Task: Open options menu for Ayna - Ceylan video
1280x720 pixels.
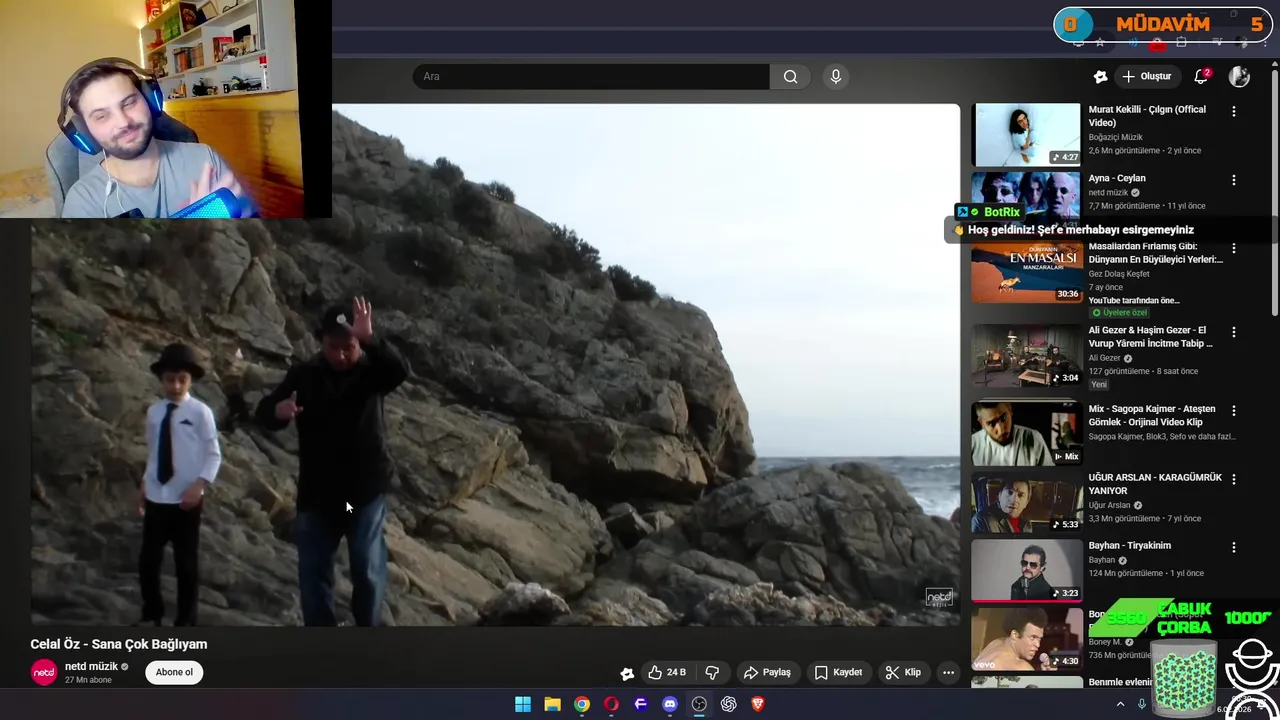Action: click(1233, 180)
